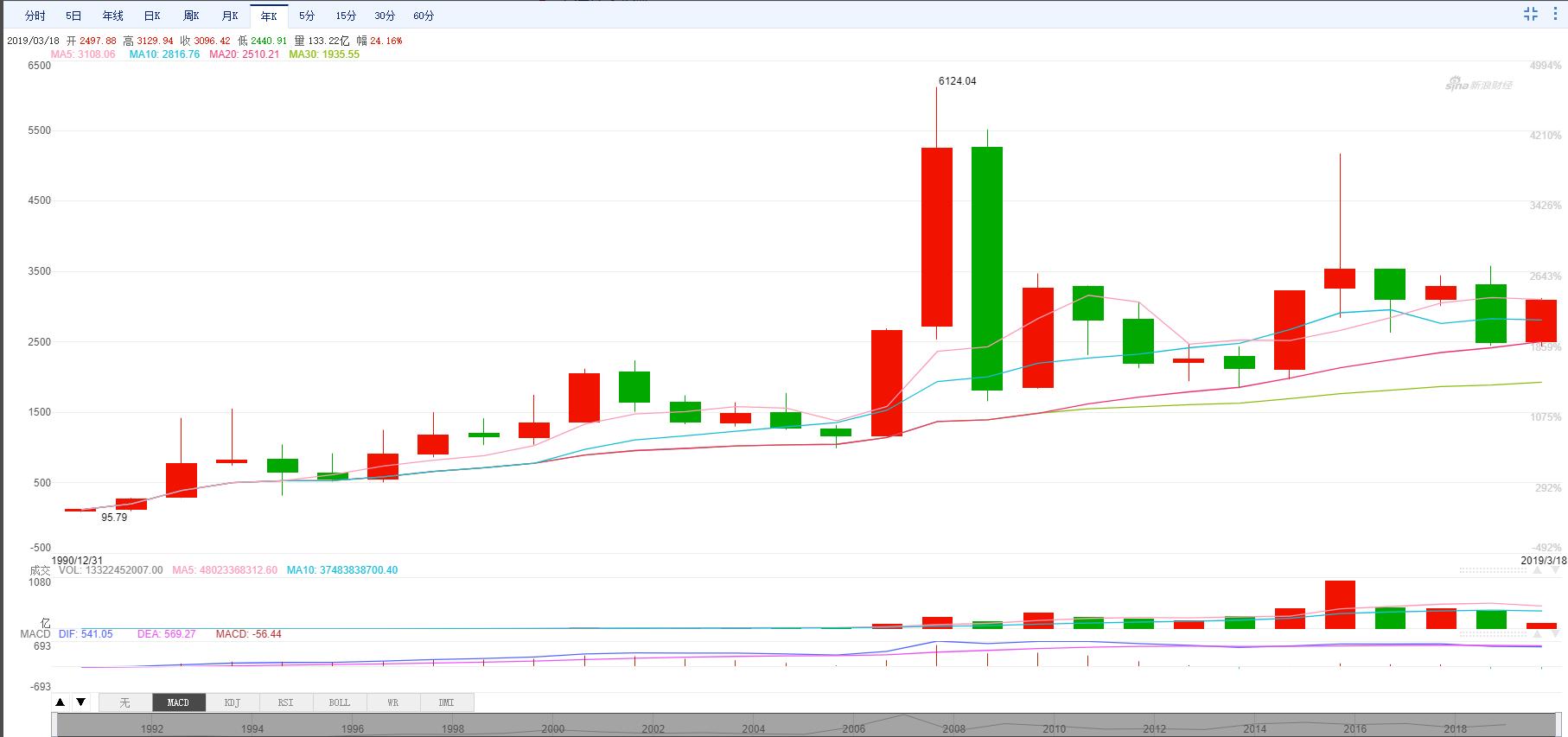Click the MA10: 2816.76 legend label
The width and height of the screenshot is (1568, 737).
pos(164,54)
